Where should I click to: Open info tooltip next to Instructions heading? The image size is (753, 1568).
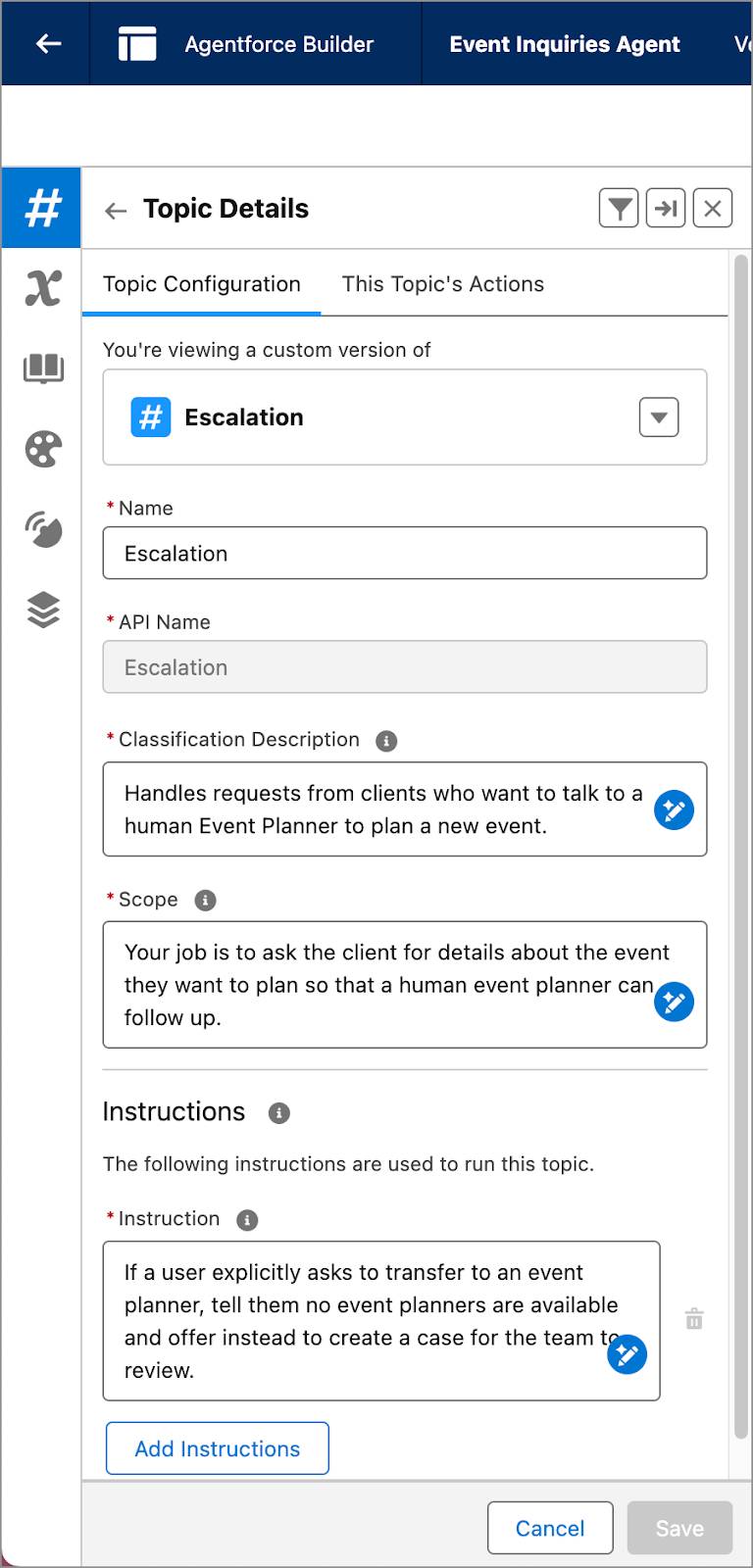tap(279, 1113)
